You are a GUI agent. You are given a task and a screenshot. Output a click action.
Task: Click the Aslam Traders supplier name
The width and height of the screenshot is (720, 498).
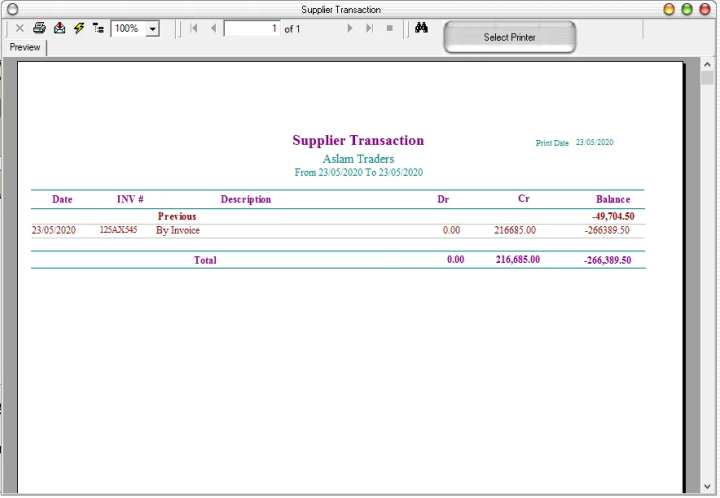tap(358, 159)
